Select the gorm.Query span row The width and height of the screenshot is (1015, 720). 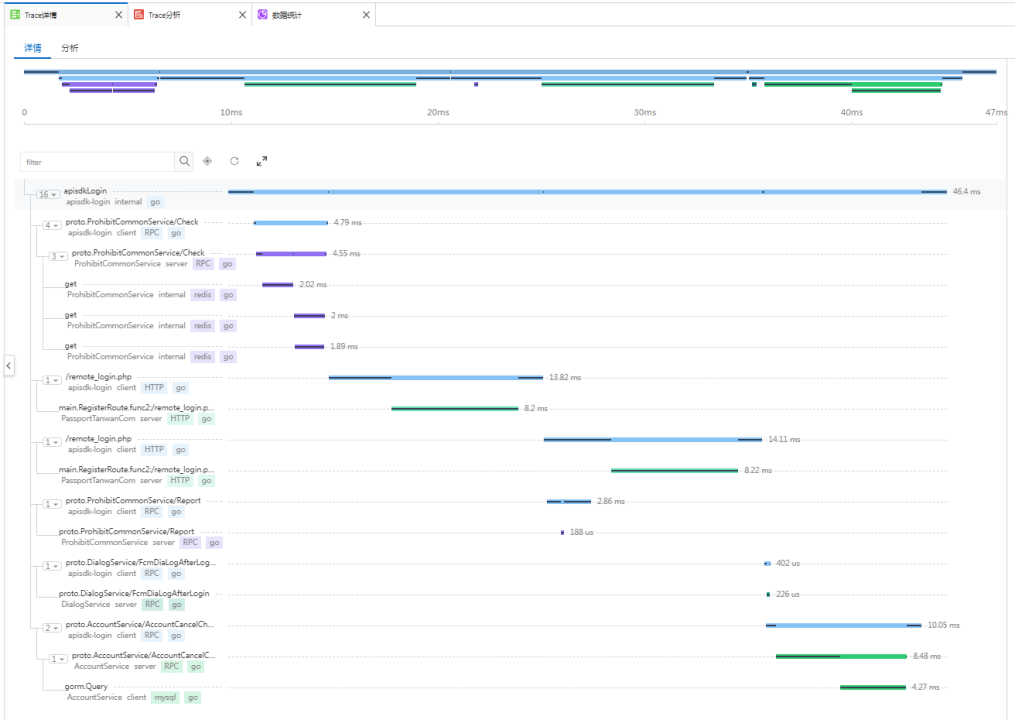[x=87, y=686]
